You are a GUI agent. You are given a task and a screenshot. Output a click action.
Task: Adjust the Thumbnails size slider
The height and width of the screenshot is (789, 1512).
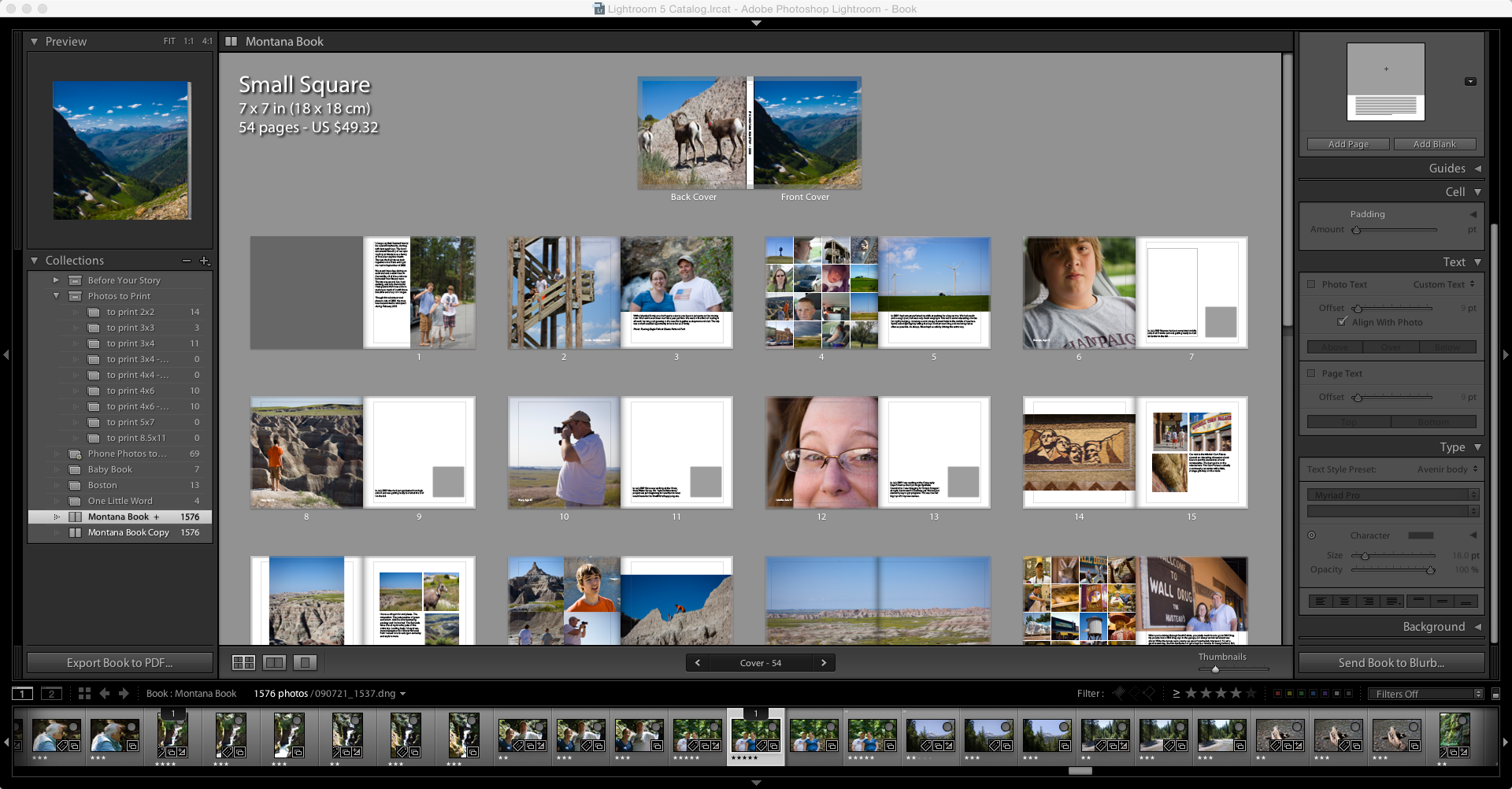(x=1215, y=669)
